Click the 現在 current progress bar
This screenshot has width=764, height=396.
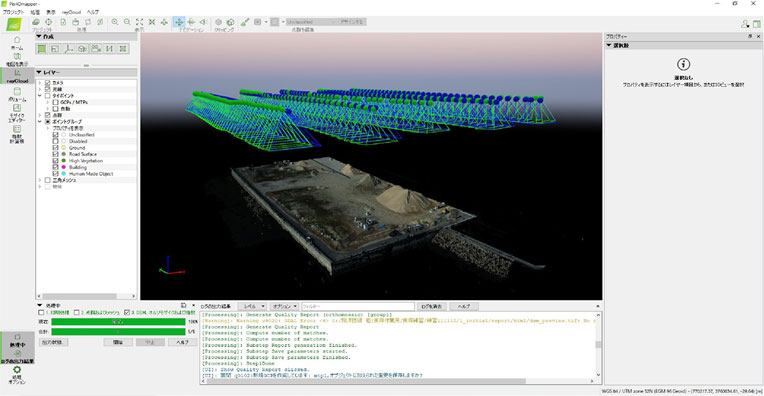click(x=118, y=322)
